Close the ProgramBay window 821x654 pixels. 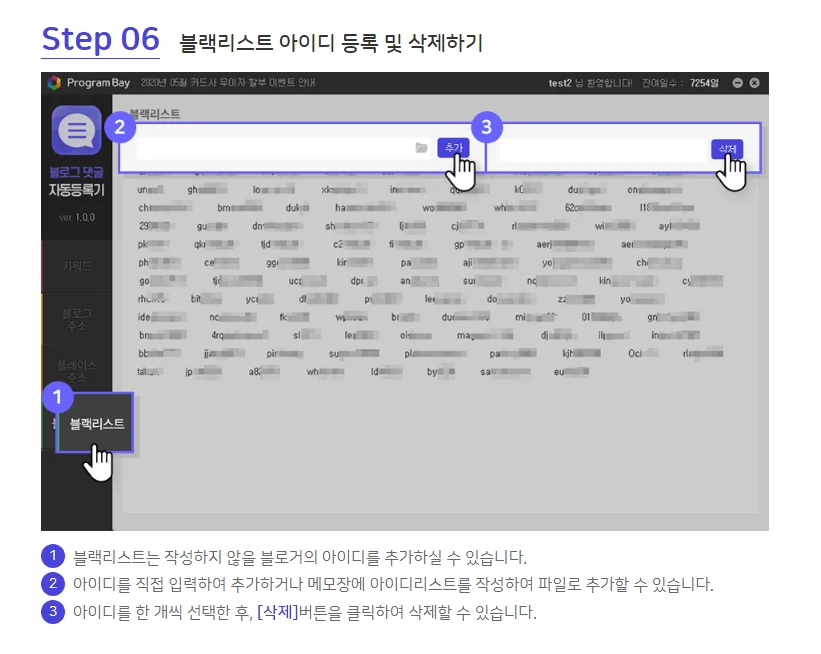point(755,83)
